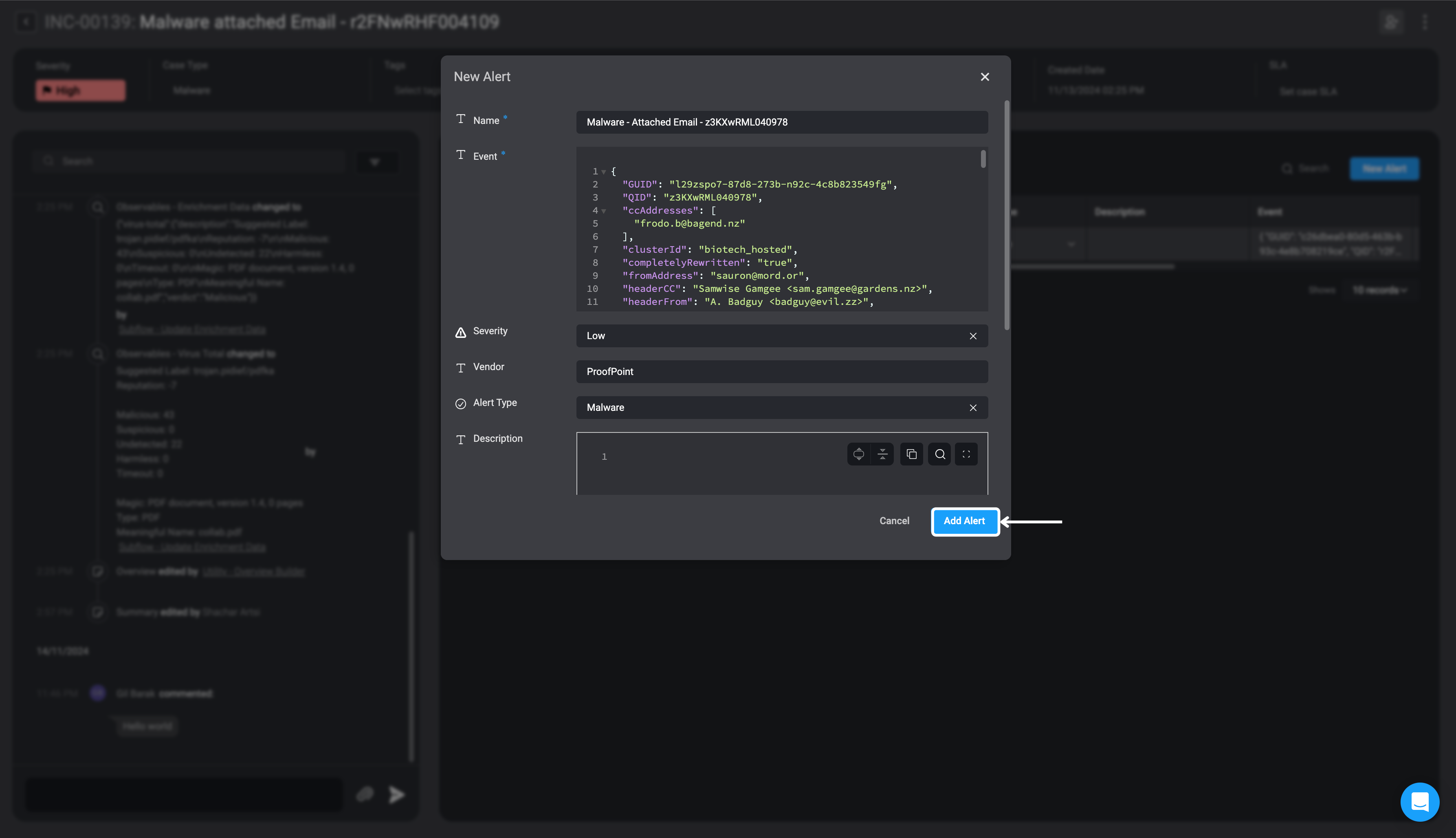Expand all in the Description editor
The image size is (1456, 838).
[858, 454]
